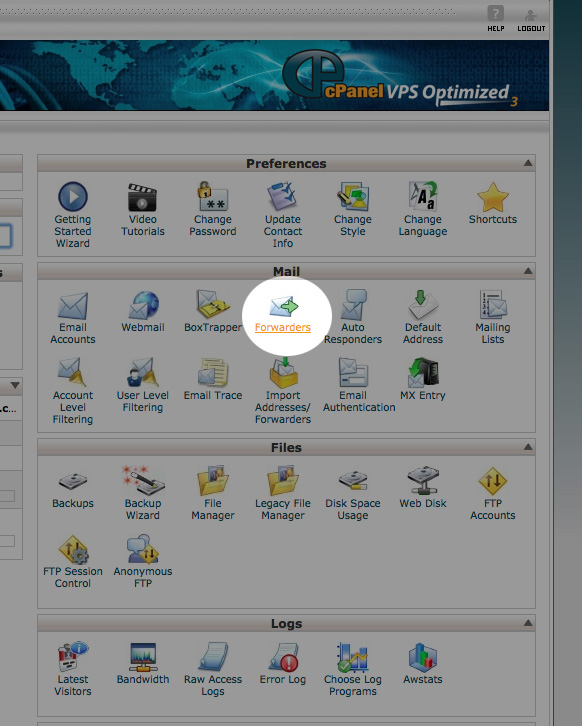Open BoxTrapper icon

coord(213,305)
